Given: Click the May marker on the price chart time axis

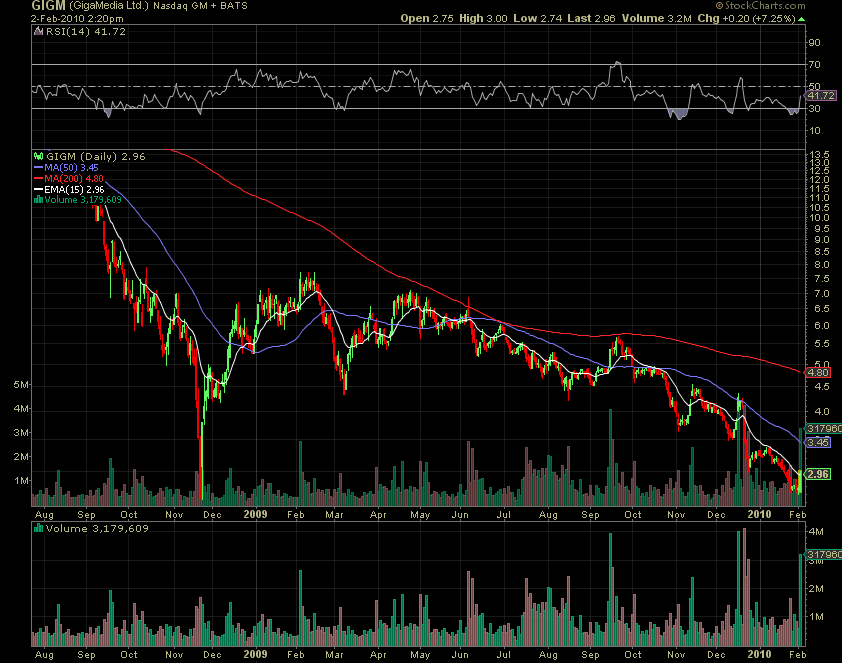Looking at the screenshot, I should click(x=420, y=514).
